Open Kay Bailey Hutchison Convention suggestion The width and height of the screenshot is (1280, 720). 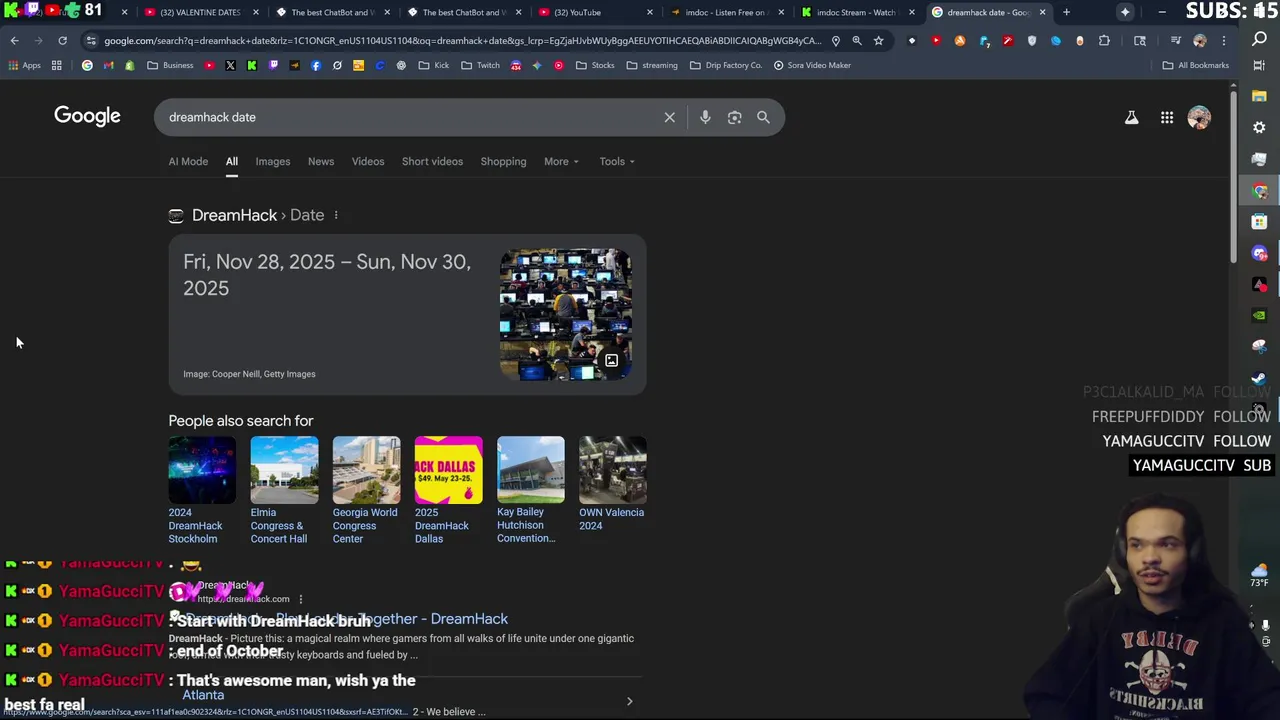pyautogui.click(x=530, y=490)
